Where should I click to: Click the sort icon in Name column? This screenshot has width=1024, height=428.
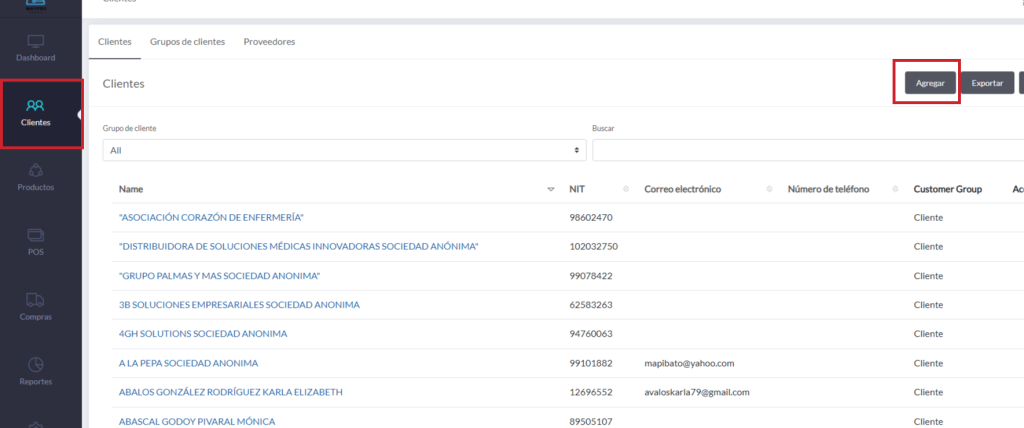pos(550,189)
